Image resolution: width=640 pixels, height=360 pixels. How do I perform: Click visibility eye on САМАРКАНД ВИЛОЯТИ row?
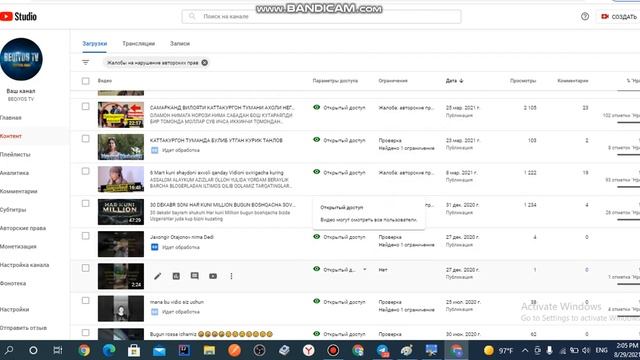pos(316,107)
